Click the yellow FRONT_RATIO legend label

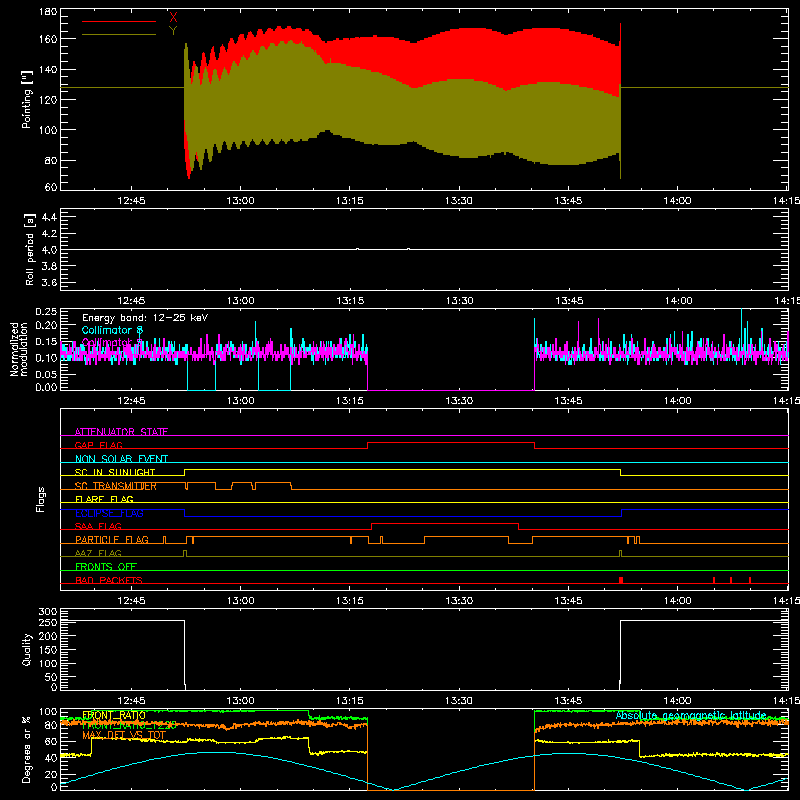[x=113, y=715]
